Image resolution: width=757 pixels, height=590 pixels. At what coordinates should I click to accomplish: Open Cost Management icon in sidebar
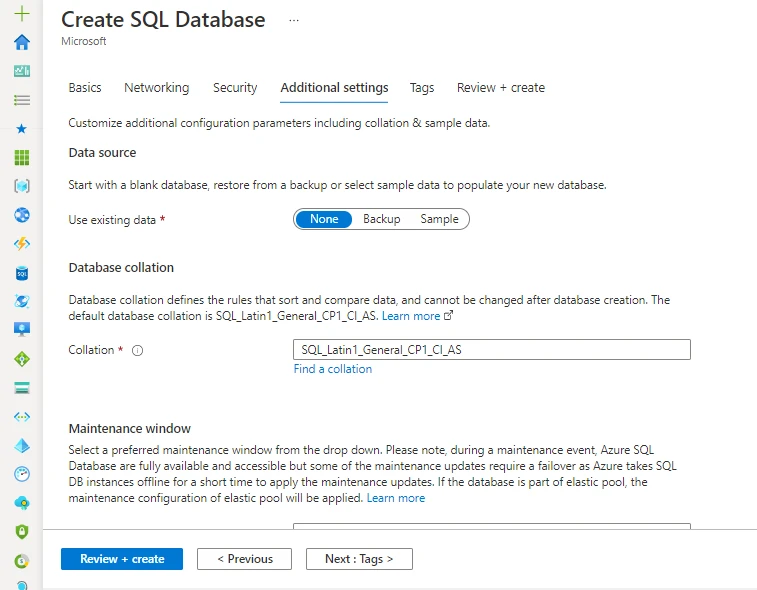click(x=22, y=561)
